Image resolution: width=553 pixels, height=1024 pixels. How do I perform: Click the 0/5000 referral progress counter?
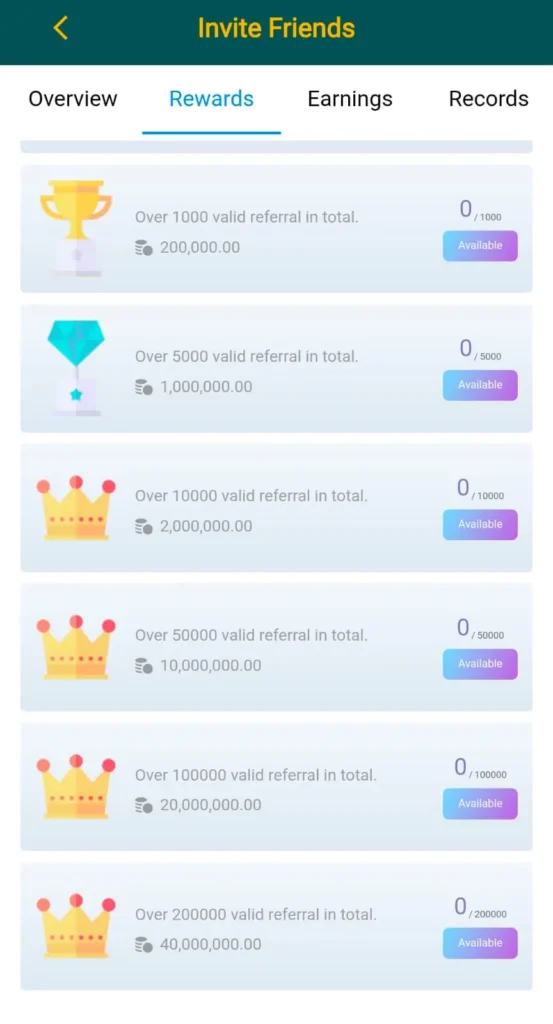(x=480, y=349)
